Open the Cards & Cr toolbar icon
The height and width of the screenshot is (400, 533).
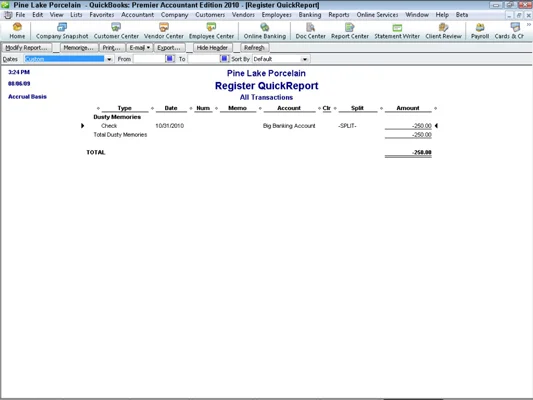tap(509, 31)
